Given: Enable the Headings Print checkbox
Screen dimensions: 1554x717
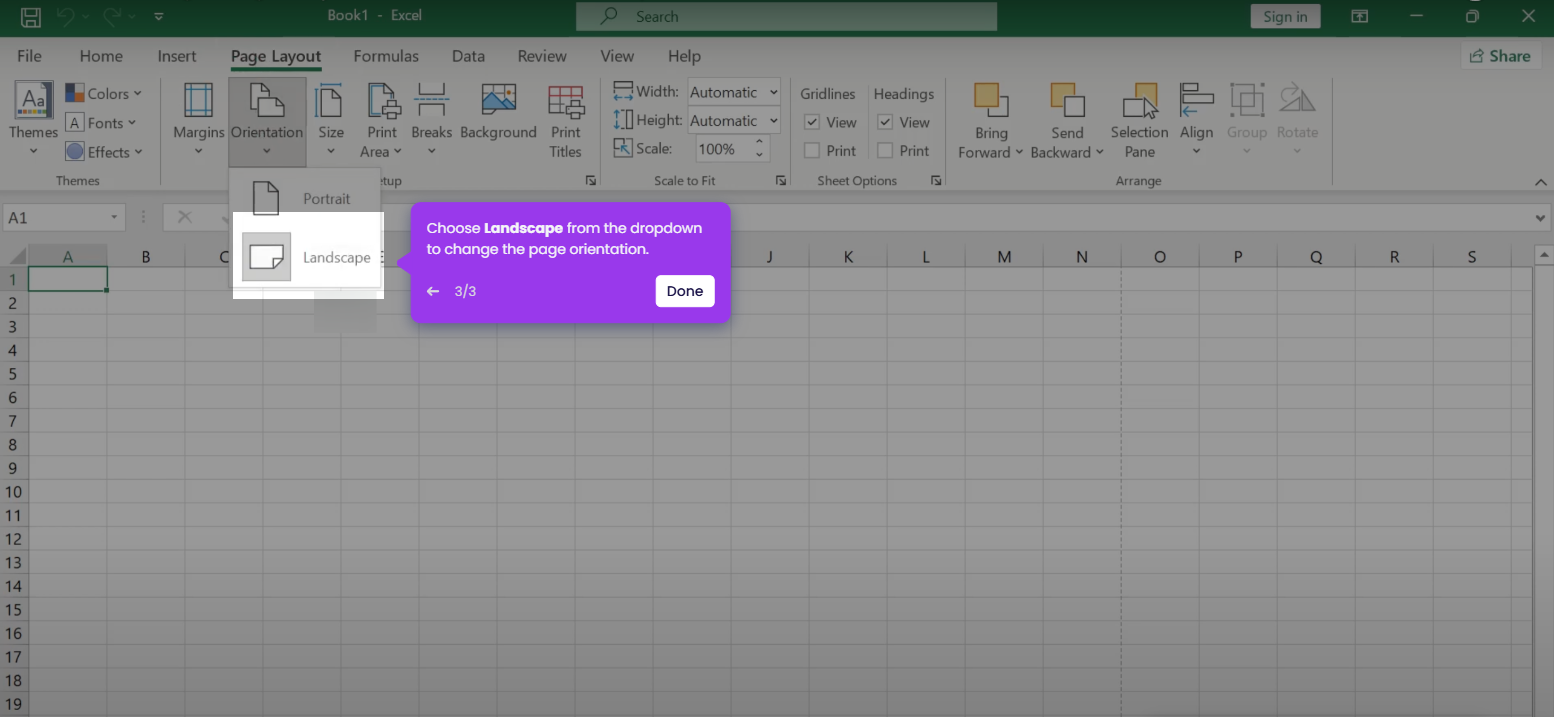Looking at the screenshot, I should click(x=885, y=151).
